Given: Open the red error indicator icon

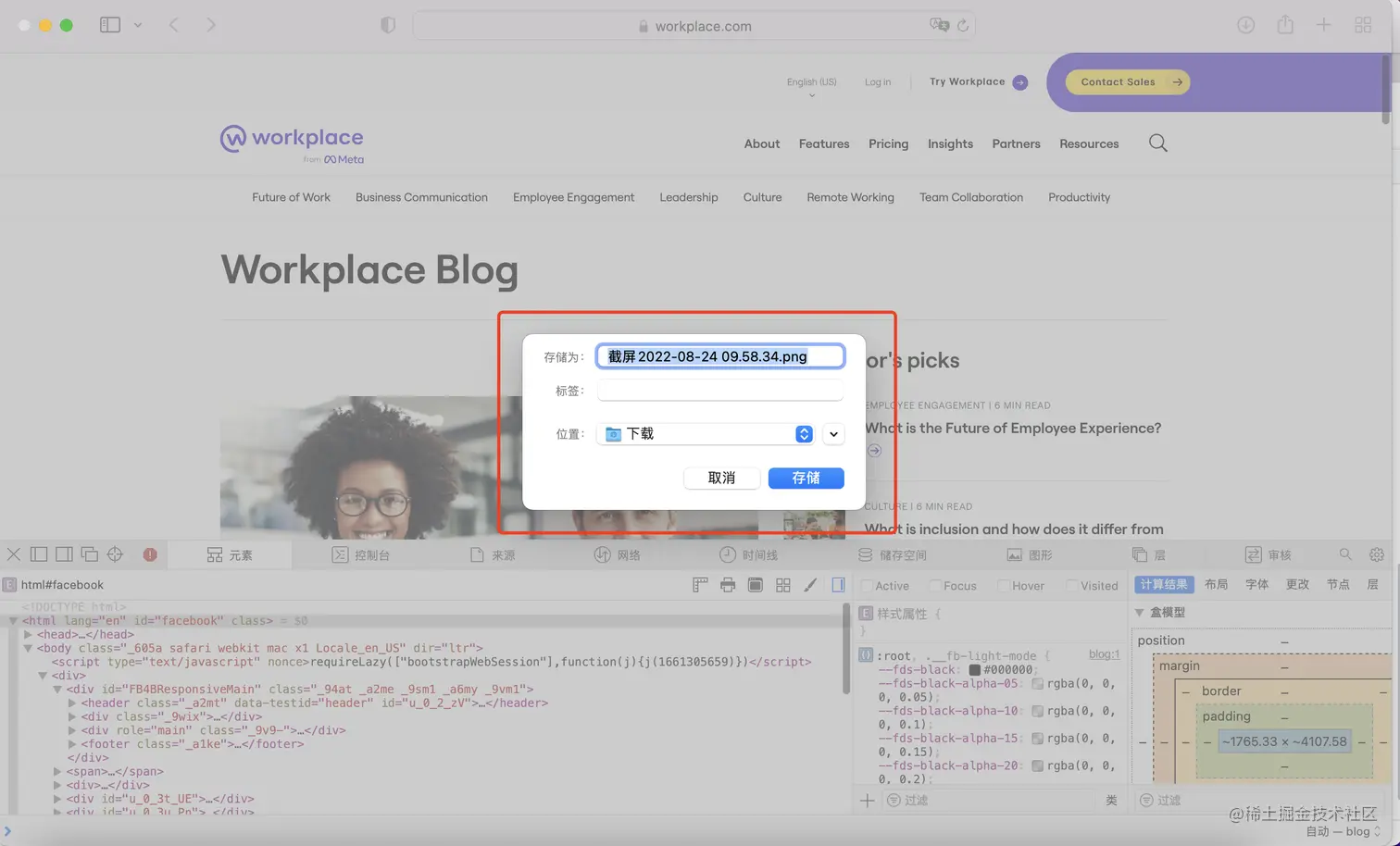Looking at the screenshot, I should point(150,554).
